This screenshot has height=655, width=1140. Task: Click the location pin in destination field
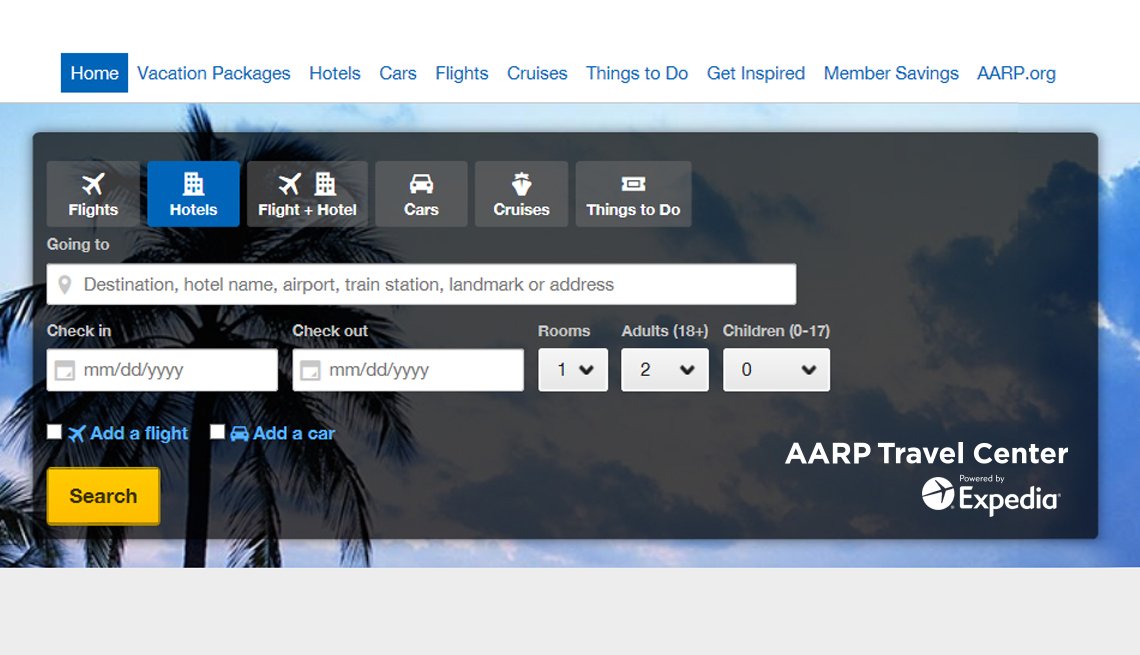(66, 284)
